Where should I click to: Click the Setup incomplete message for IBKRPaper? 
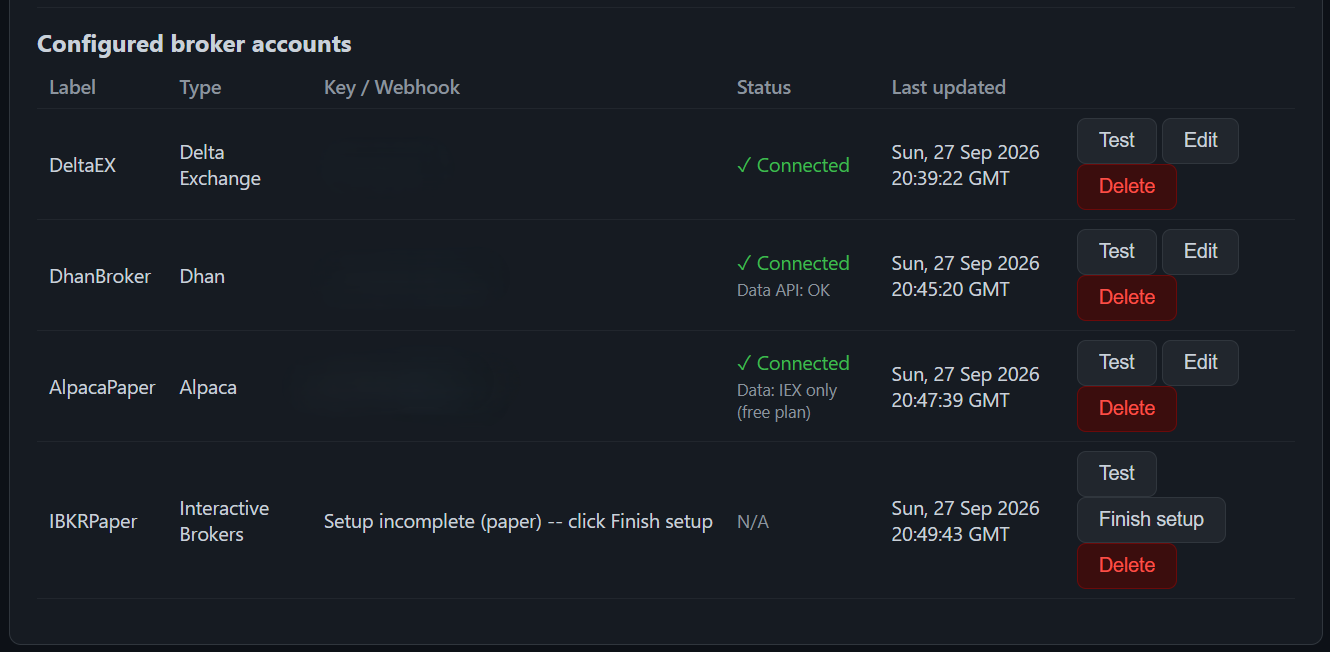coord(518,522)
